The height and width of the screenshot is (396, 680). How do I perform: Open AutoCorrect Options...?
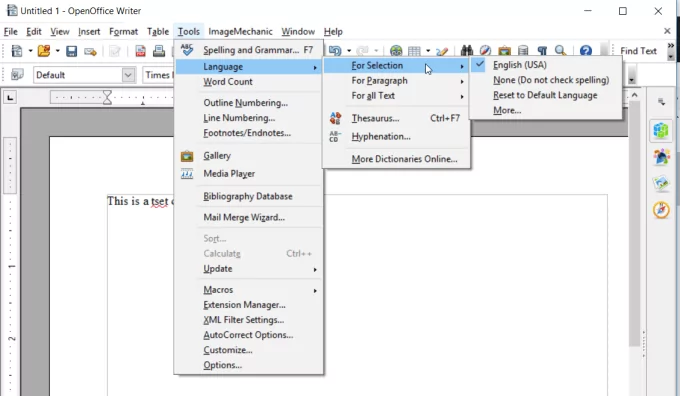248,335
